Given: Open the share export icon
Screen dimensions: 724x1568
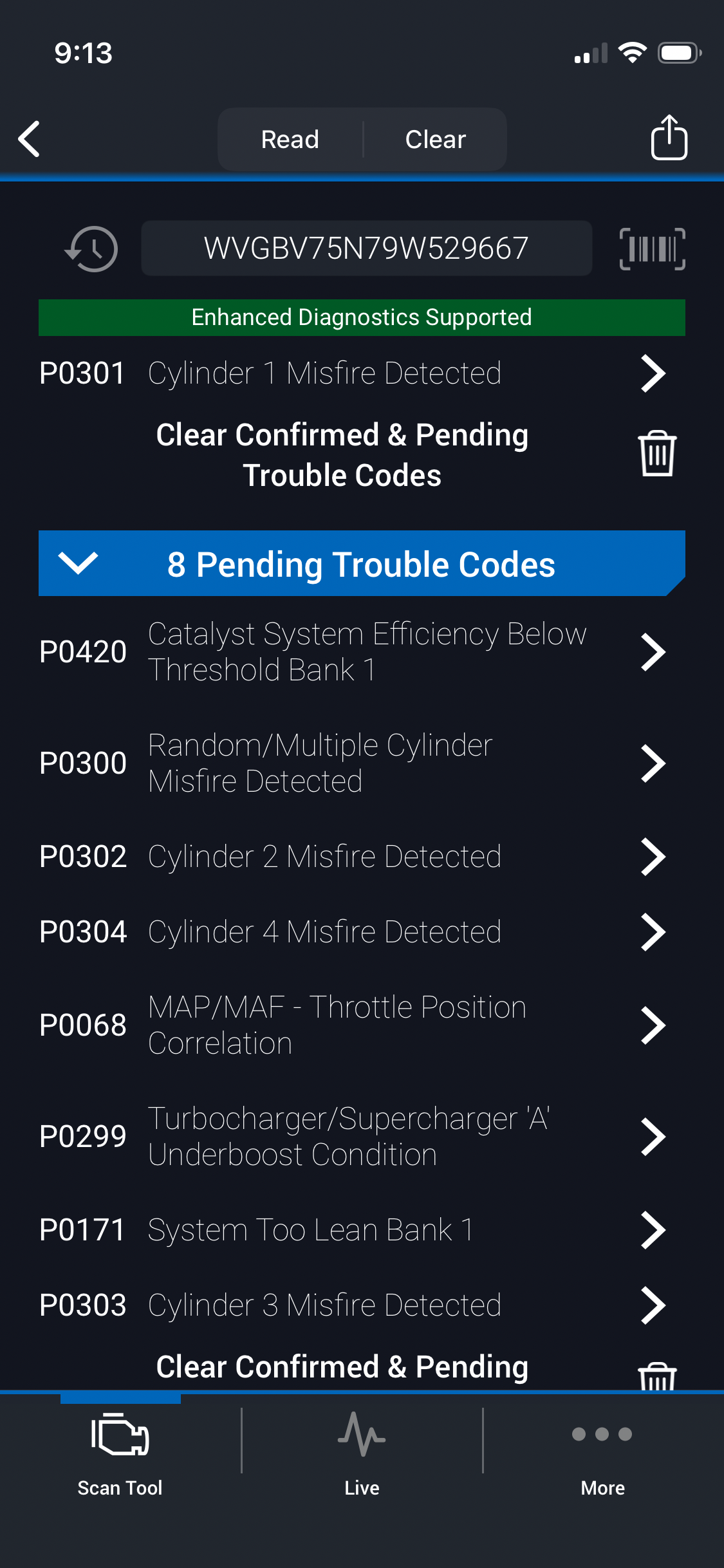Looking at the screenshot, I should click(x=669, y=138).
